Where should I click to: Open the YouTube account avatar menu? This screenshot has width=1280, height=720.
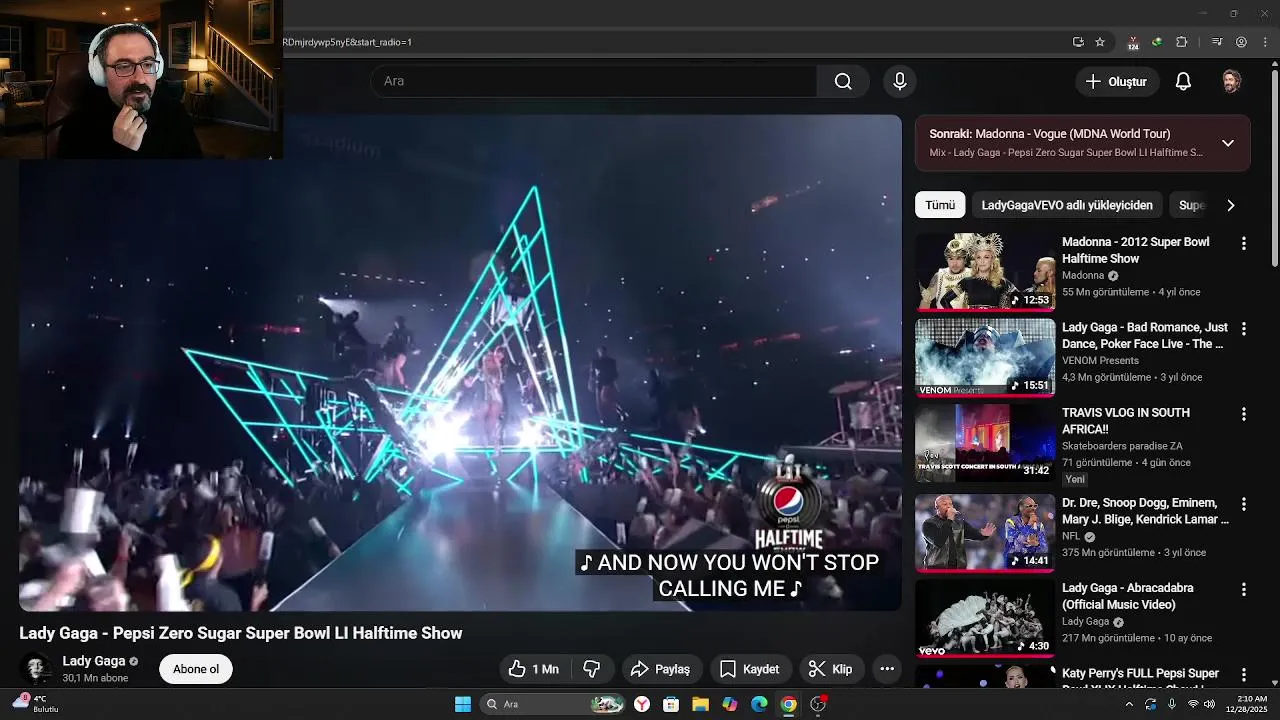[x=1232, y=82]
